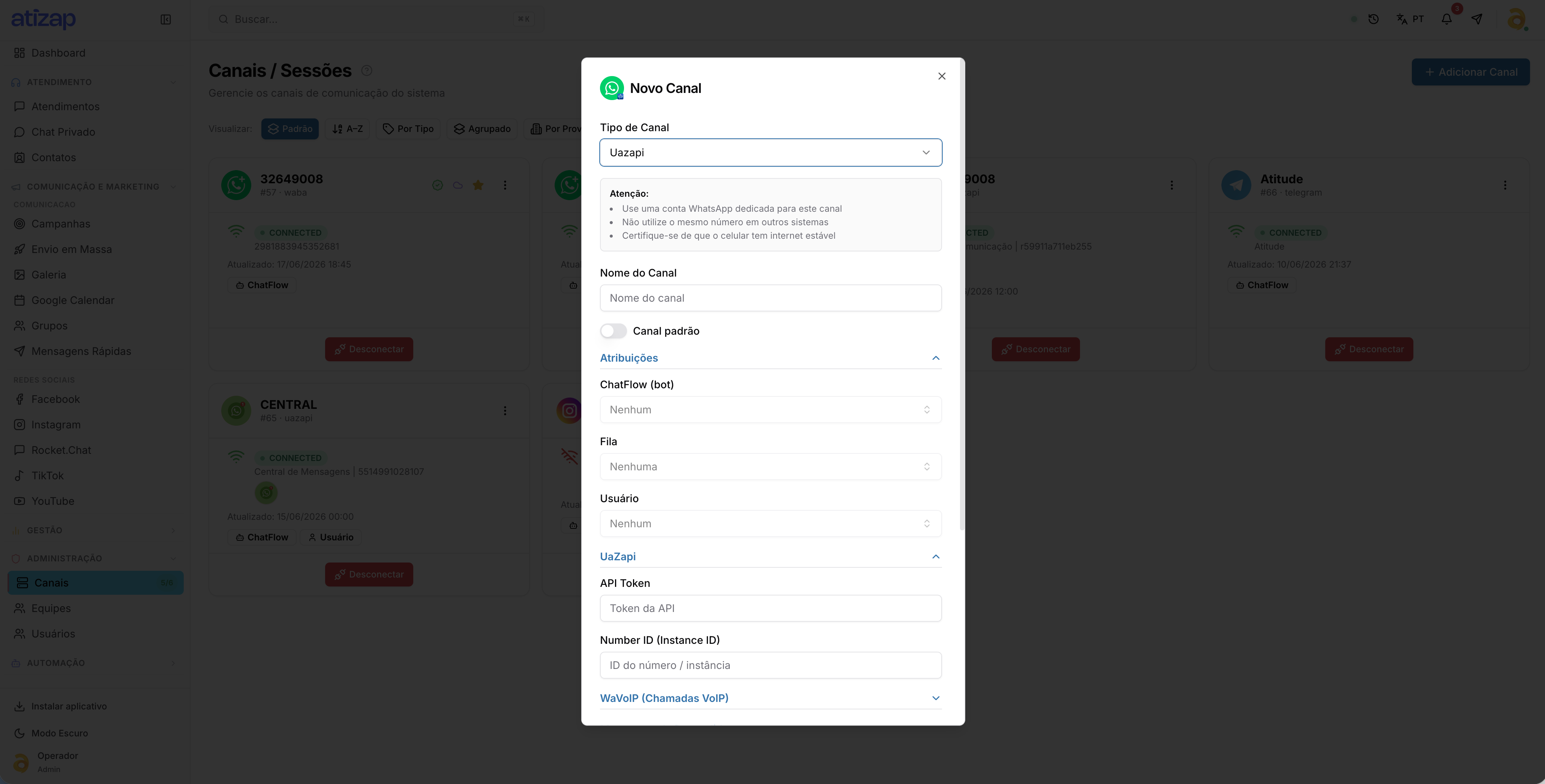Click the Nome do Canal input field
1545x784 pixels.
(771, 298)
